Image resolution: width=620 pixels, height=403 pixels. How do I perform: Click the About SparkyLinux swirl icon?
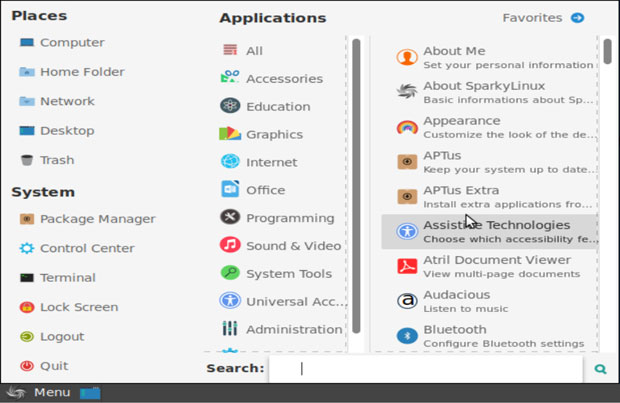pyautogui.click(x=407, y=92)
